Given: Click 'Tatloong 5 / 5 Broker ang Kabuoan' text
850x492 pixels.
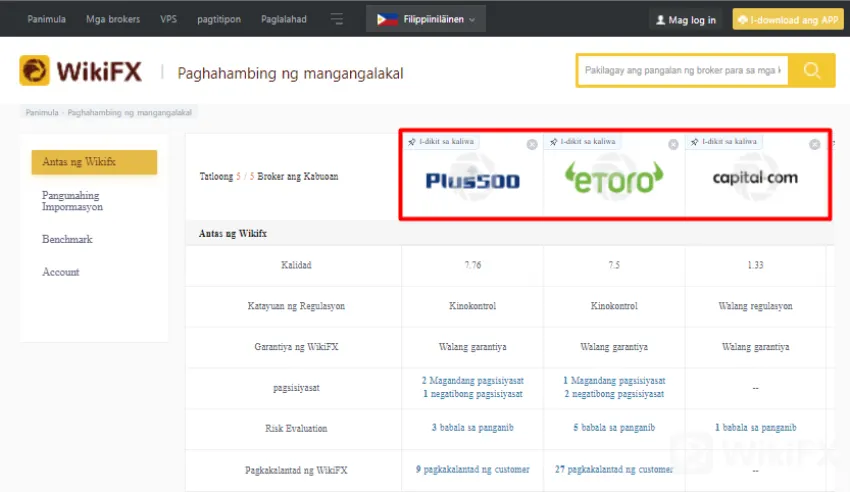Looking at the screenshot, I should (269, 177).
